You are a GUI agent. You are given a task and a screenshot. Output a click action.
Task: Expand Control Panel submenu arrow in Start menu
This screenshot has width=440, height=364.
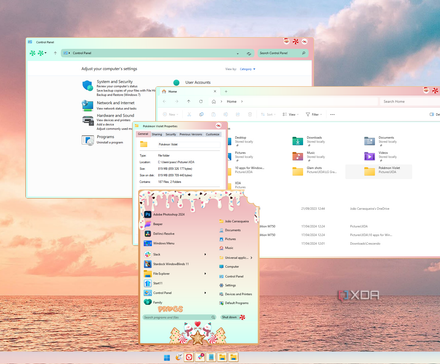click(205, 293)
